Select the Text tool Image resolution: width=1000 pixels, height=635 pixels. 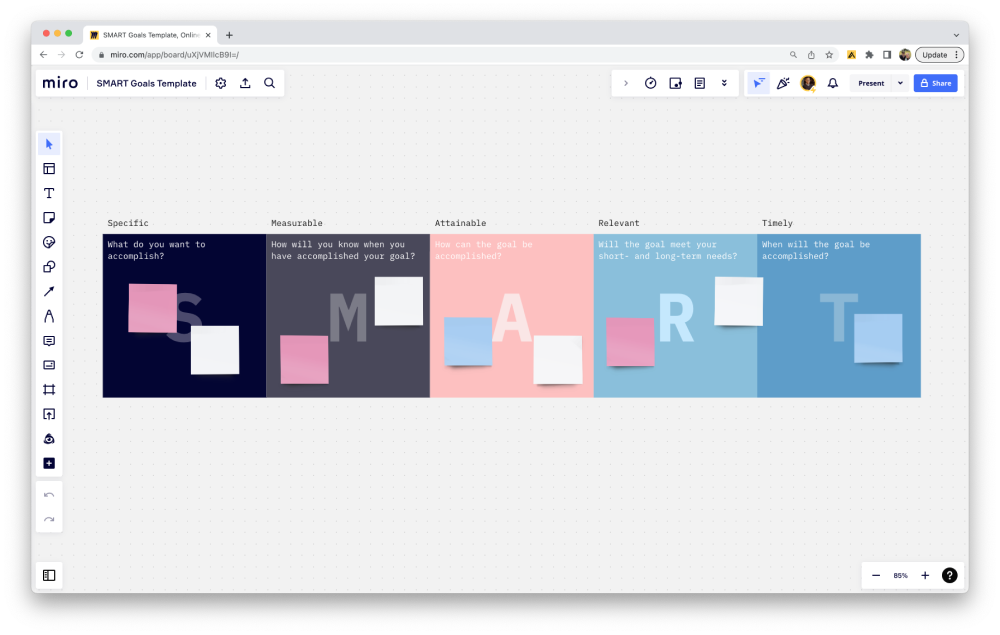coord(49,193)
